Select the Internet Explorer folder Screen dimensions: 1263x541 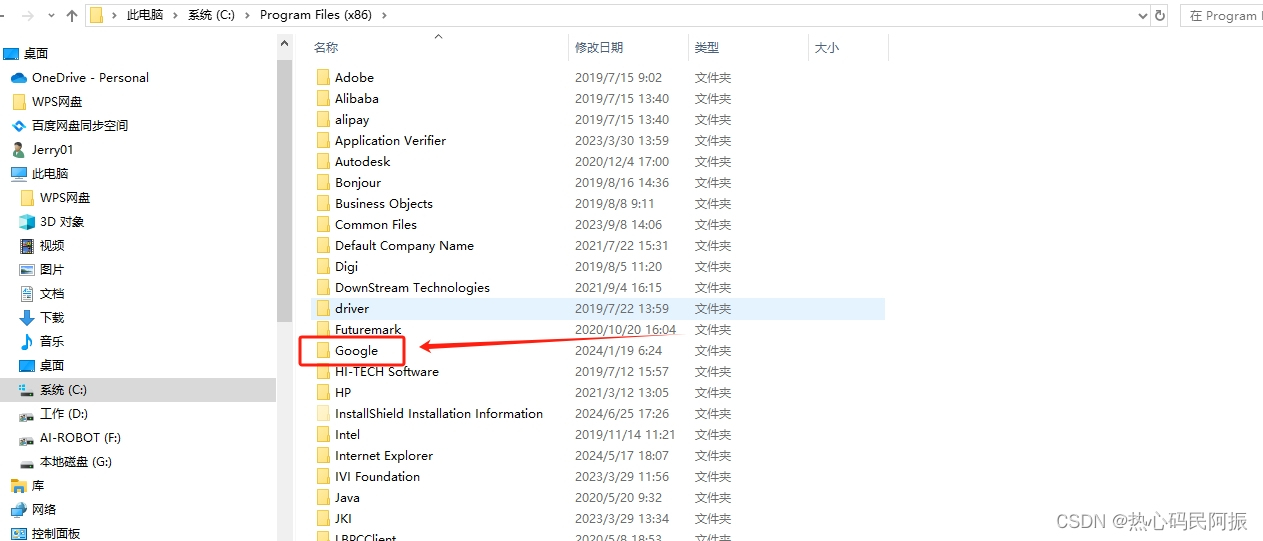coord(383,456)
